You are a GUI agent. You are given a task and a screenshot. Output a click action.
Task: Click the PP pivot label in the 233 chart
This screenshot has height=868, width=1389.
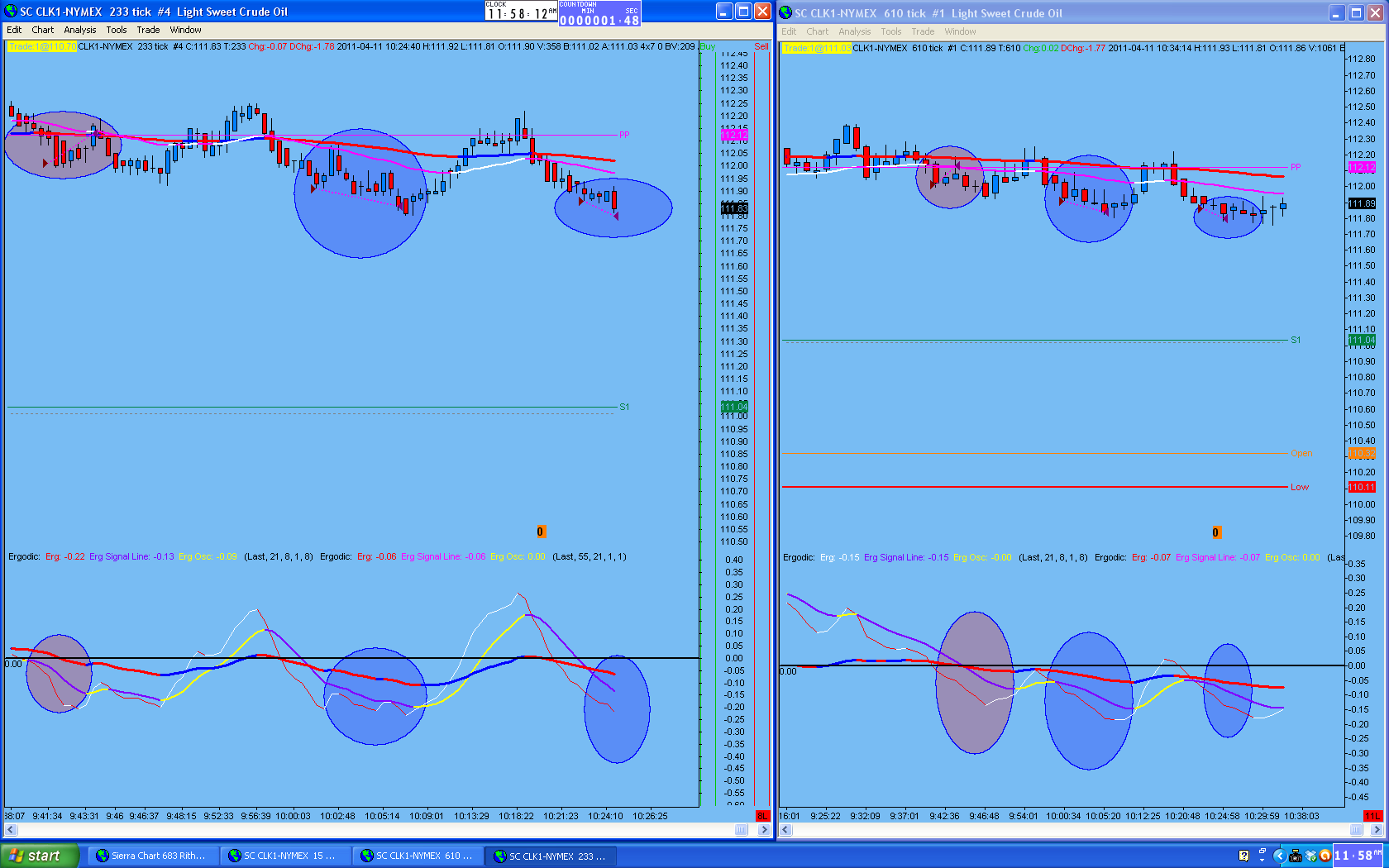coord(624,135)
